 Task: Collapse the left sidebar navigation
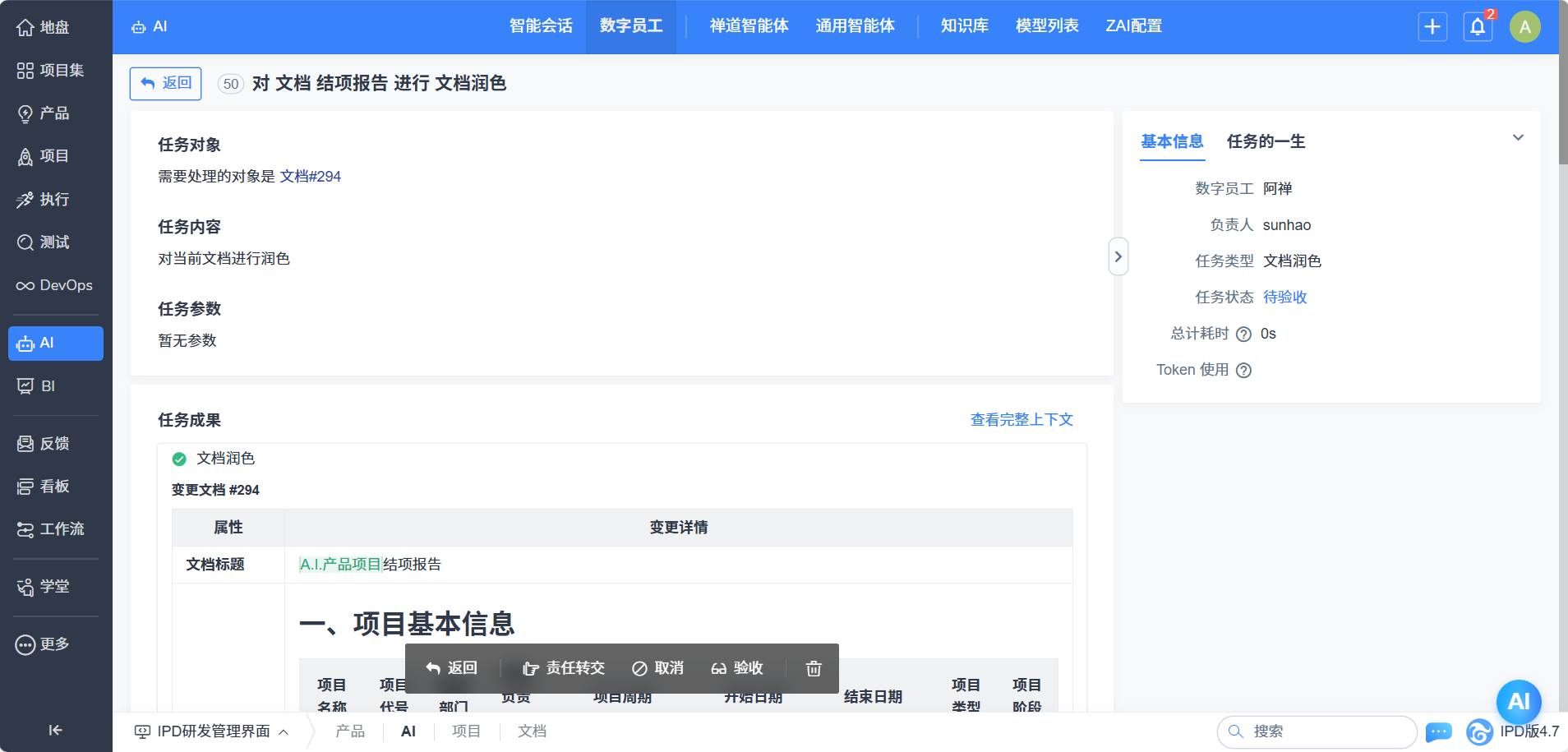pos(55,730)
